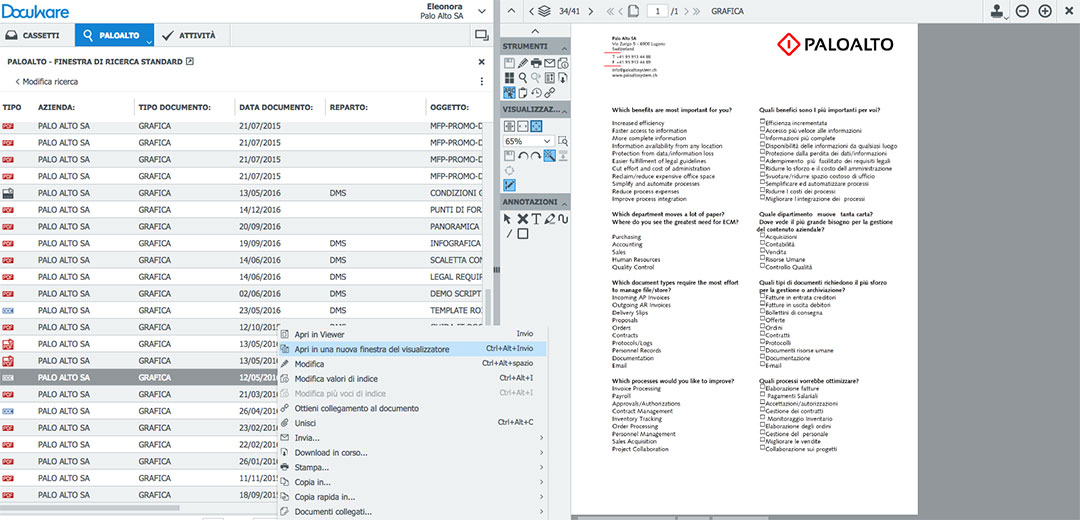Select the X delete annotation tool
Viewport: 1080px width, 520px height.
point(522,219)
